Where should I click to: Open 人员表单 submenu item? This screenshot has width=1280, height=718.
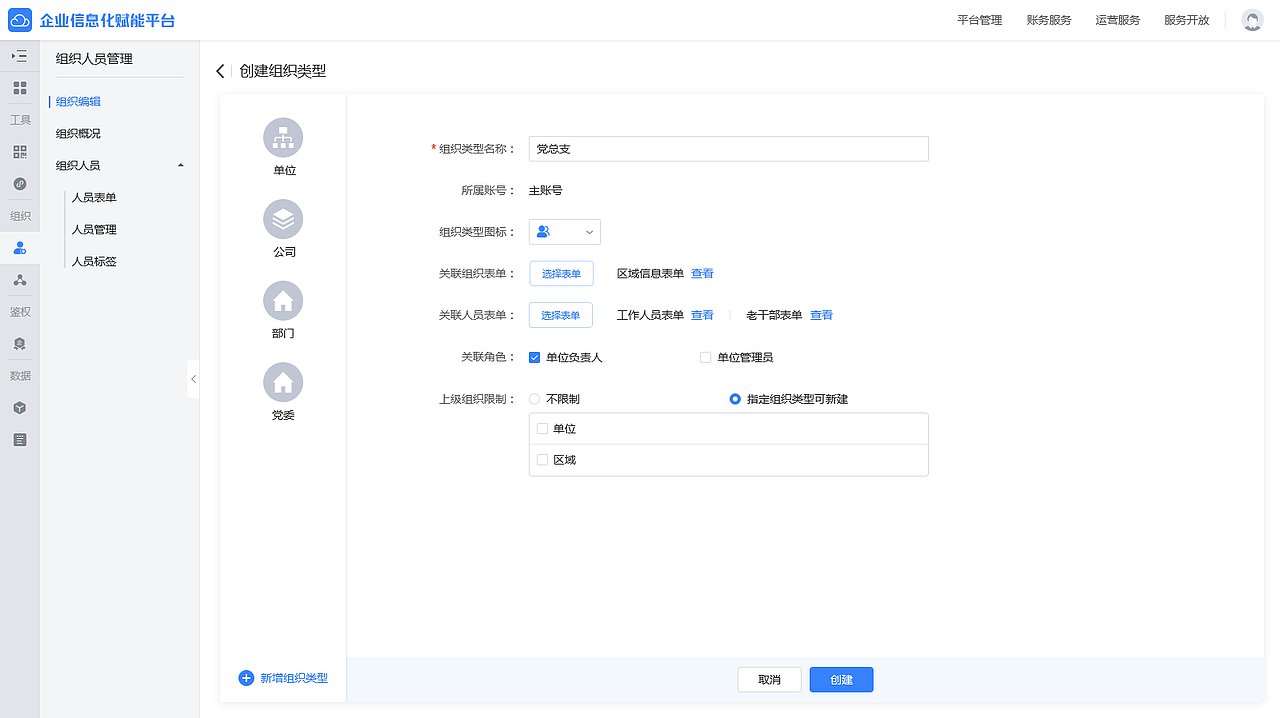point(94,197)
